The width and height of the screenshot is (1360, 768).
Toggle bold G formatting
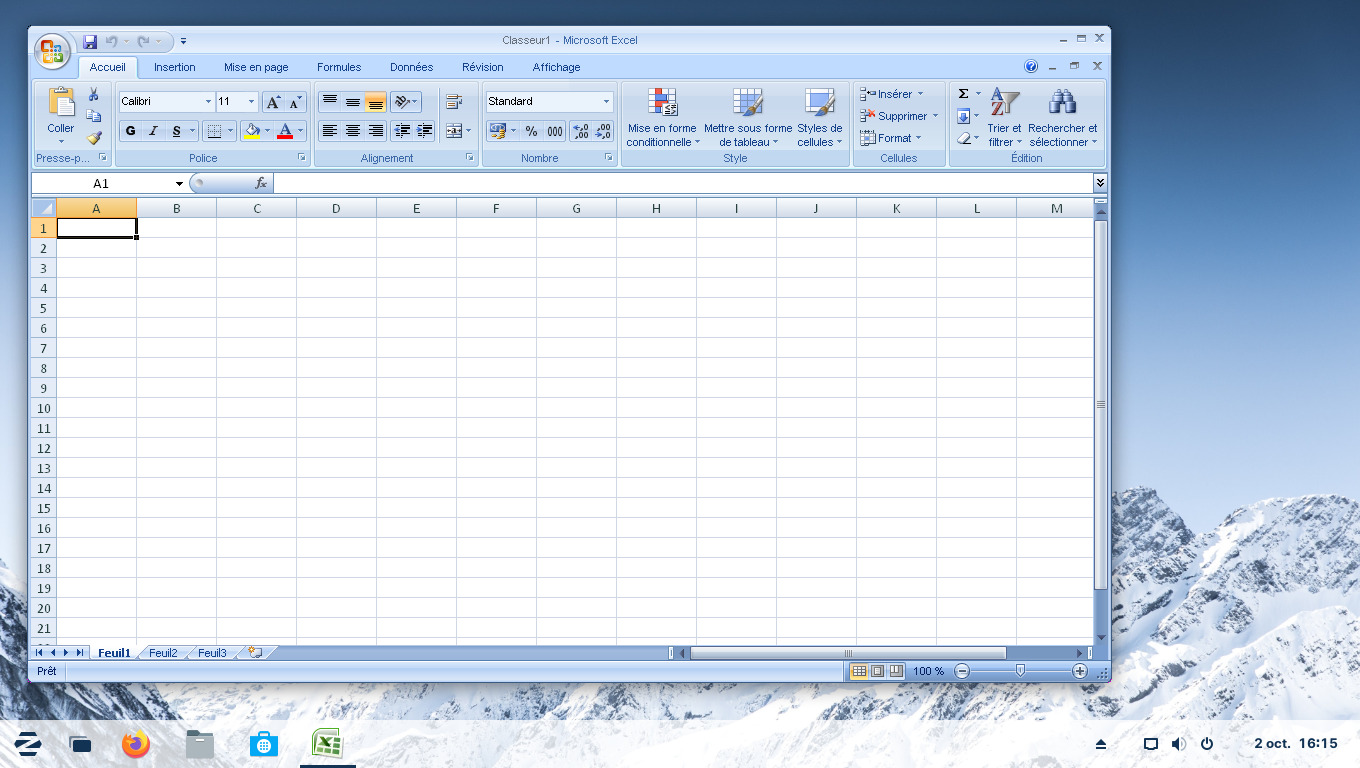point(130,131)
